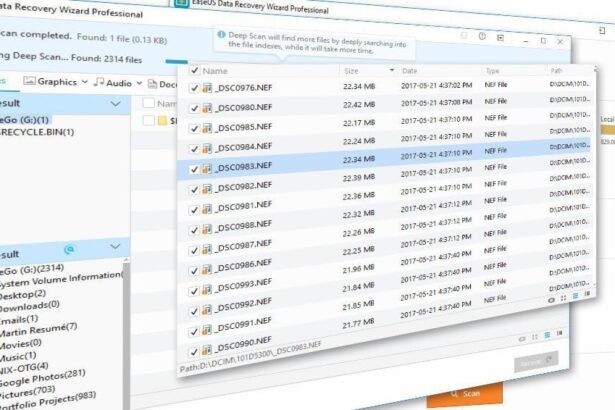Click the deep scan progress bar
Viewport: 615px width, 410px height.
coord(176,62)
